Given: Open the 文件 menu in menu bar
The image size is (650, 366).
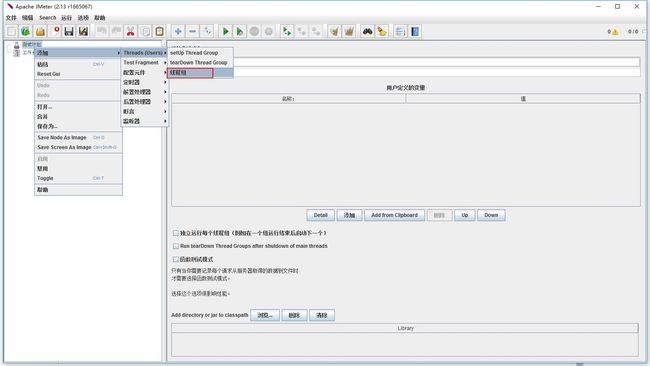Looking at the screenshot, I should 11,18.
